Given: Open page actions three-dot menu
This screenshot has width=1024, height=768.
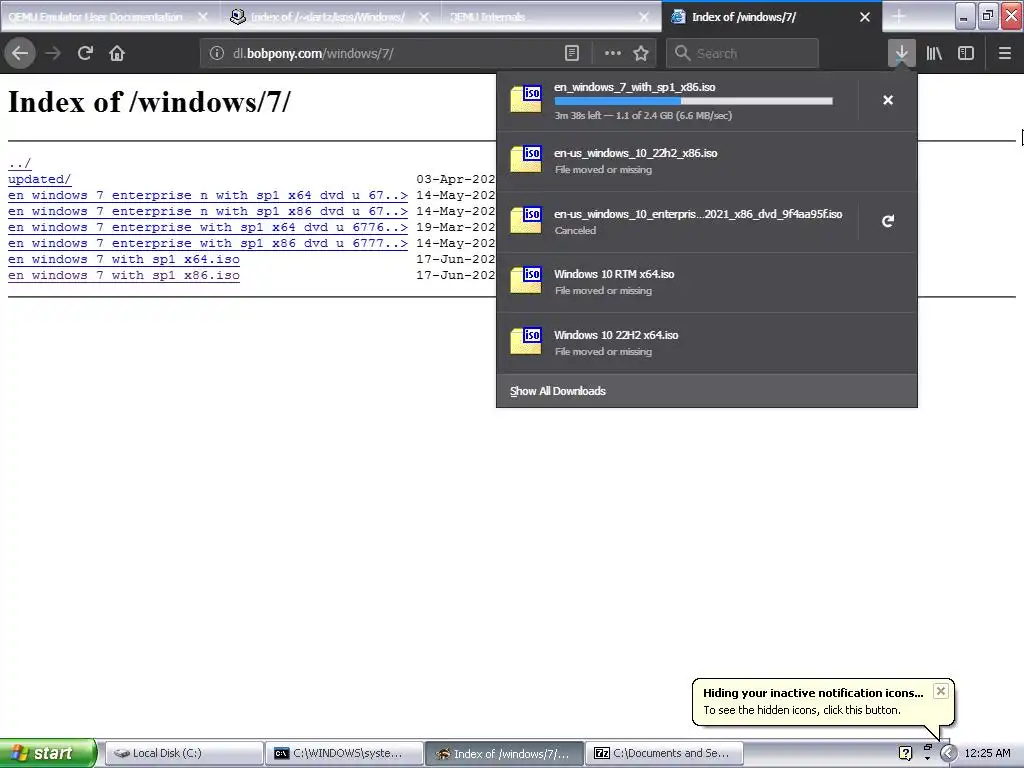Looking at the screenshot, I should click(613, 54).
